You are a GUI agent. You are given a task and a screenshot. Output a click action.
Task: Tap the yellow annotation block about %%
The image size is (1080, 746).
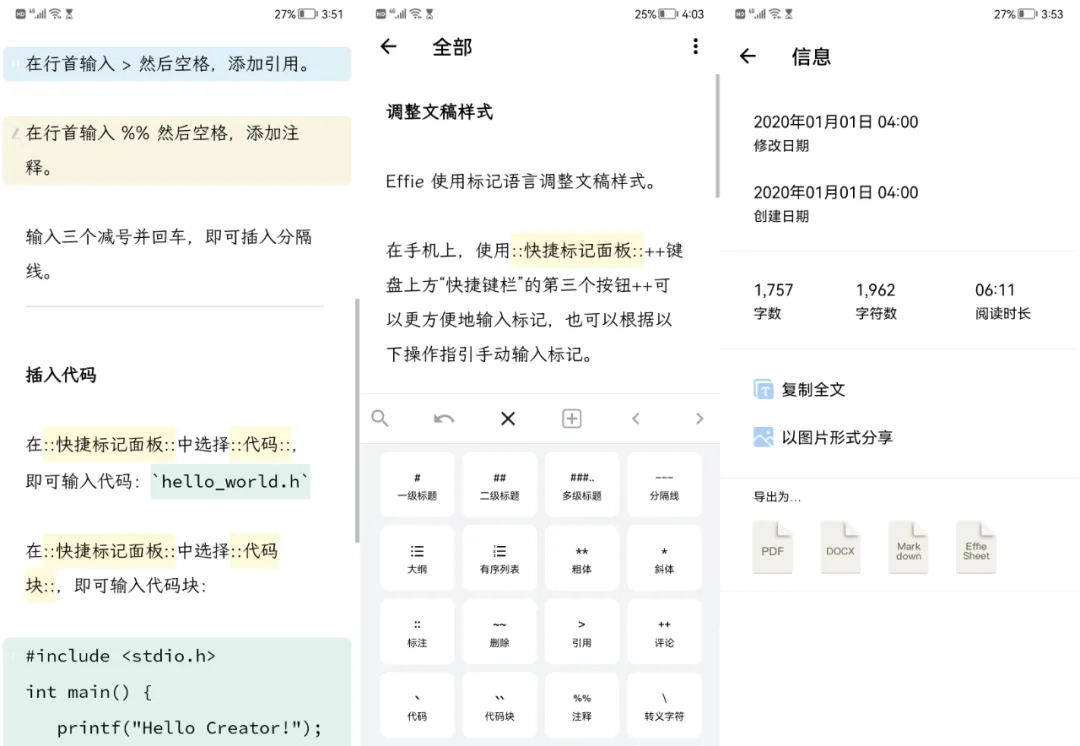tap(177, 150)
